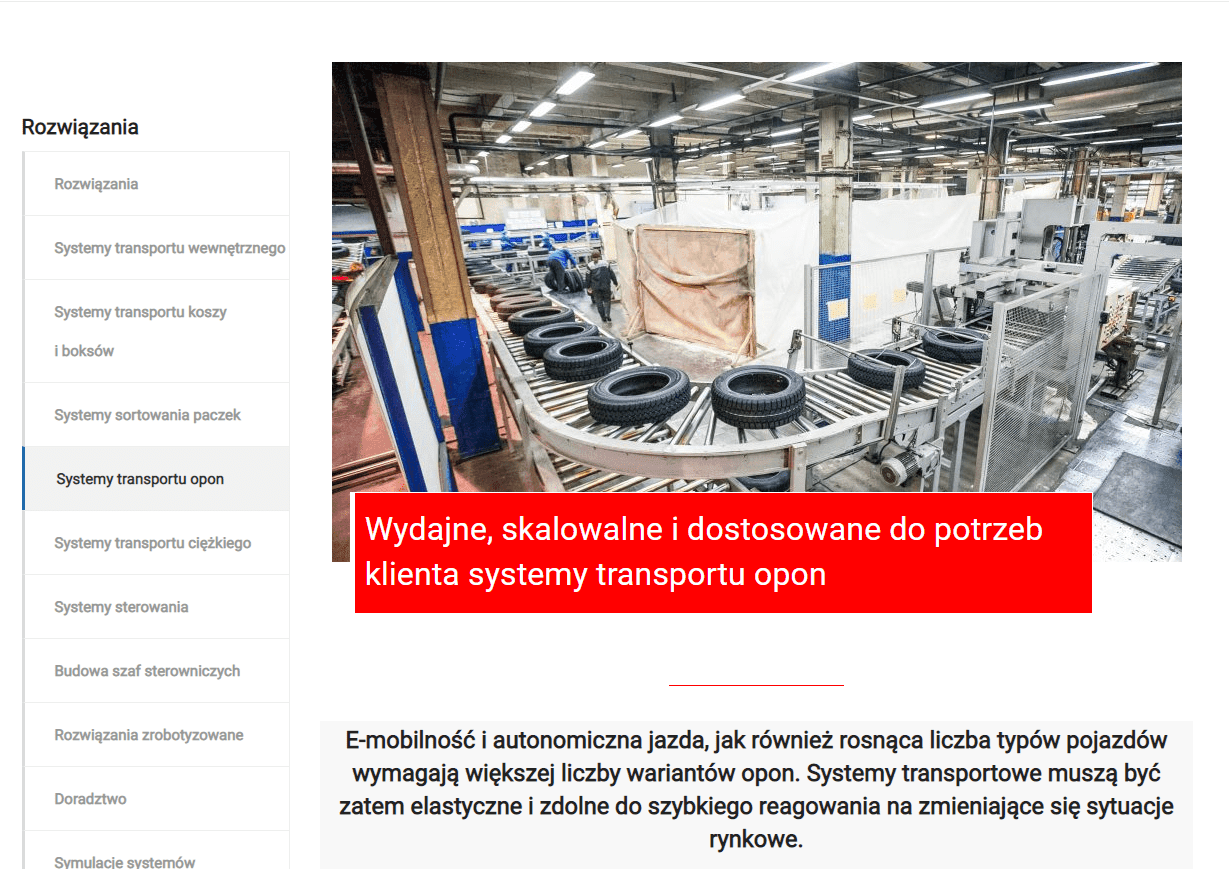Navigate to Systemy transportu ciężkiego
This screenshot has height=869, width=1229.
click(x=152, y=543)
